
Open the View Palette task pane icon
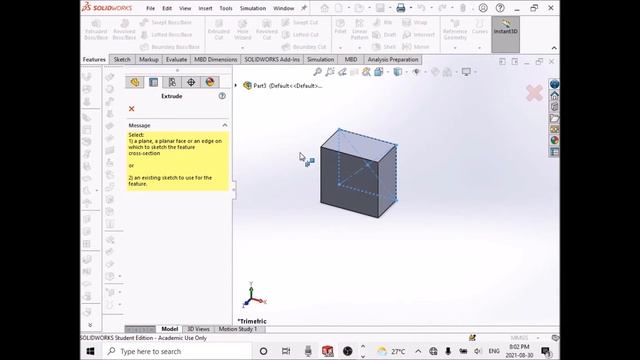[554, 129]
